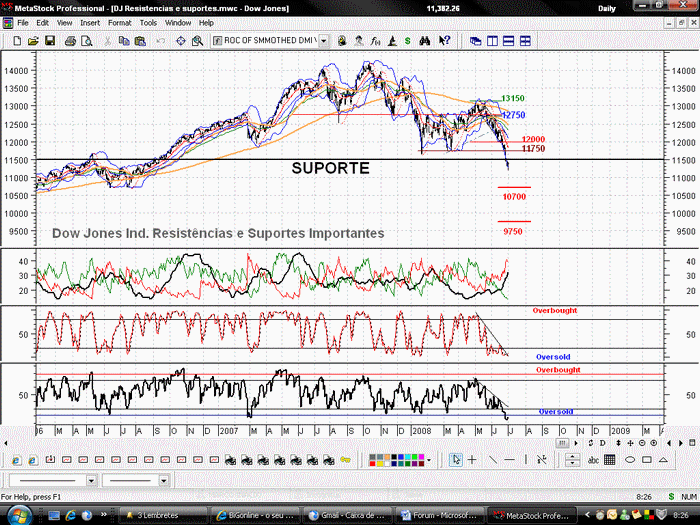Create a new chart with New icon
This screenshot has width=700, height=525.
point(17,41)
